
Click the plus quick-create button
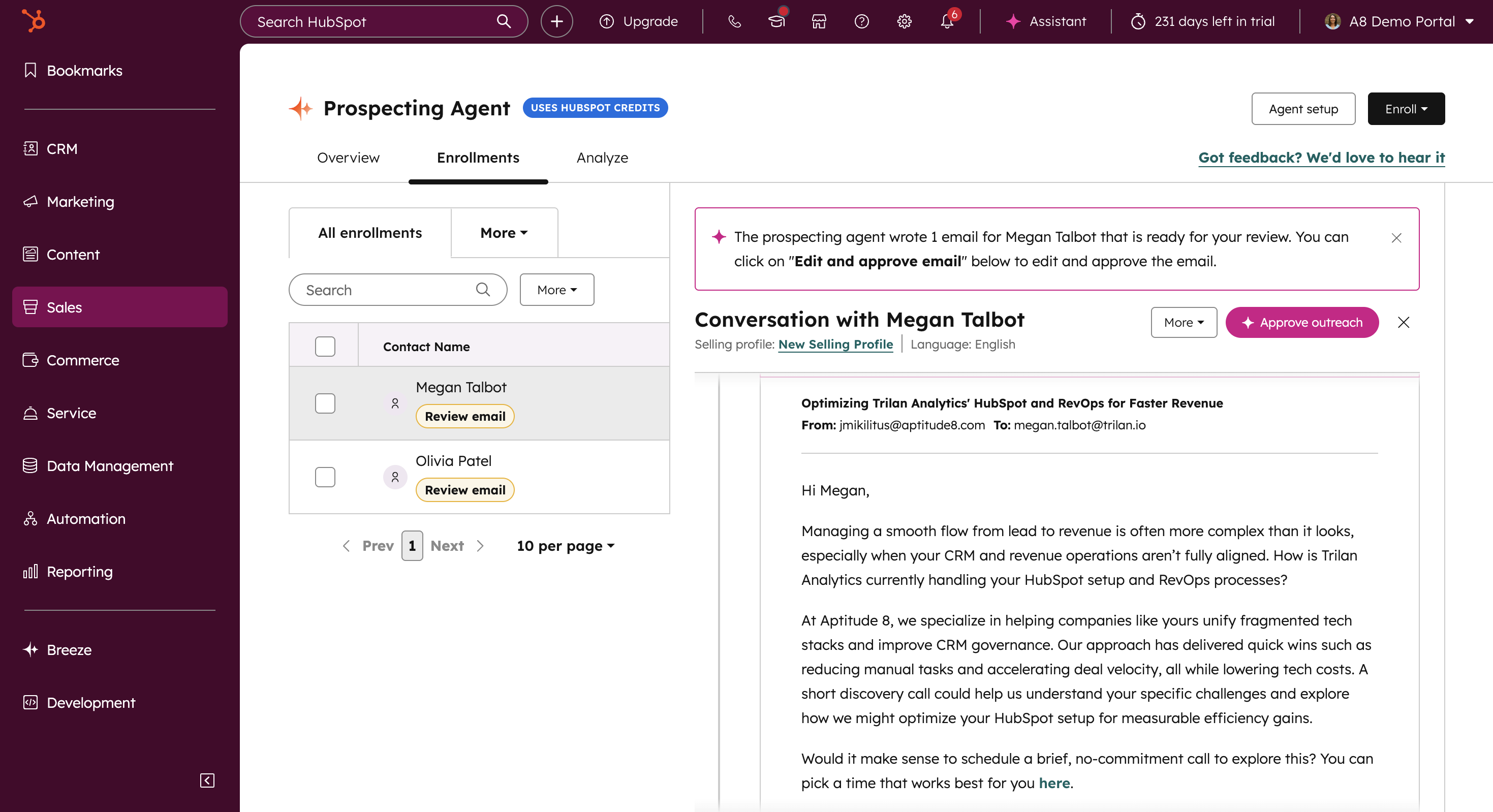point(556,21)
